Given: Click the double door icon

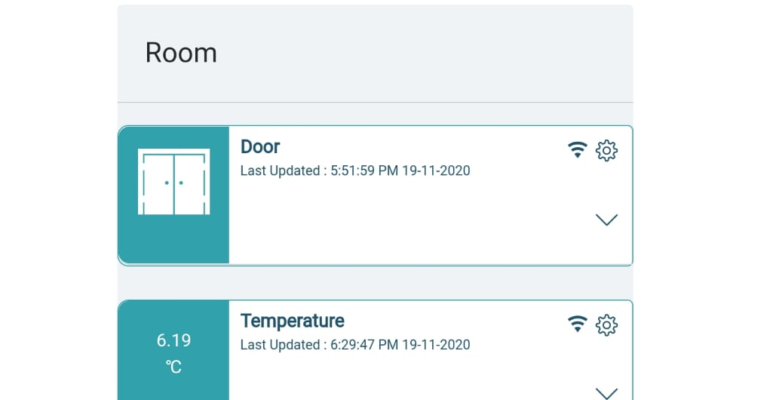Looking at the screenshot, I should point(174,182).
